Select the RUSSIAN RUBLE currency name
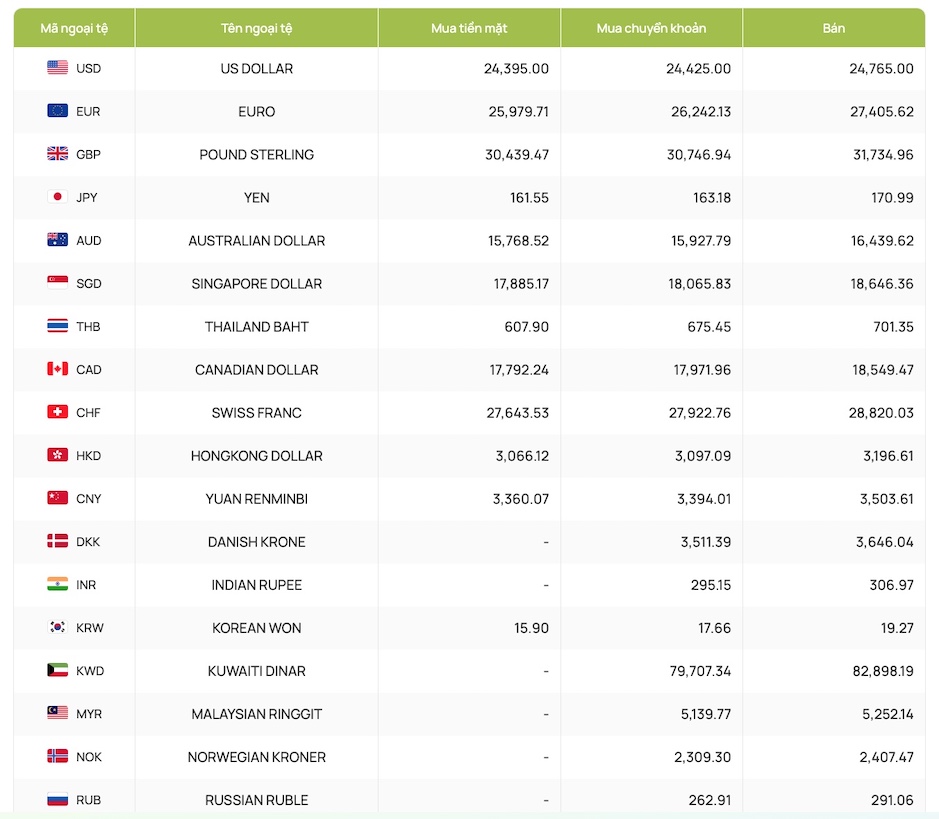The width and height of the screenshot is (939, 819). click(257, 799)
